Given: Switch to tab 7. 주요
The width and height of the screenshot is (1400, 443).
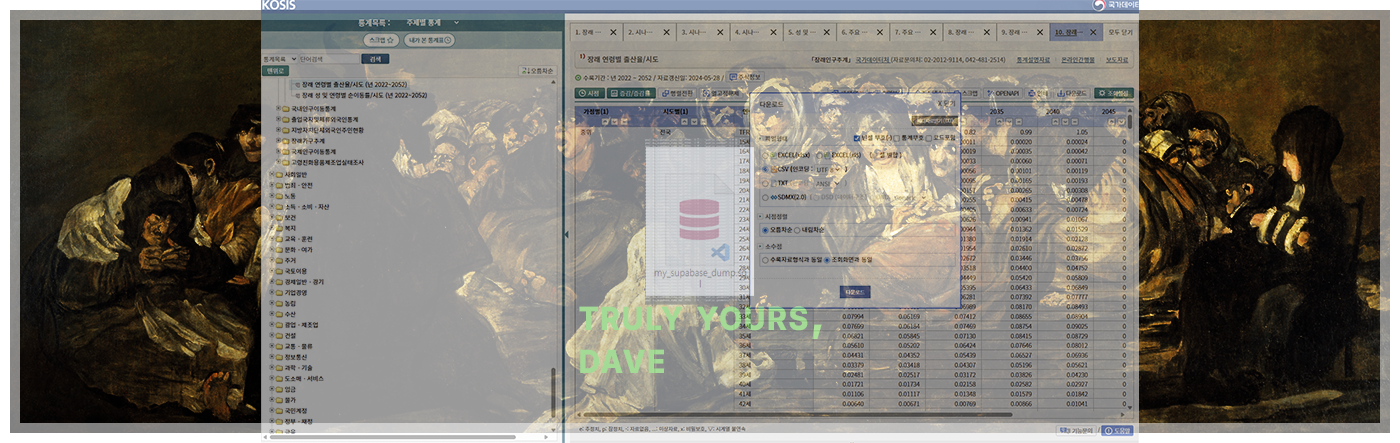Looking at the screenshot, I should tap(917, 32).
